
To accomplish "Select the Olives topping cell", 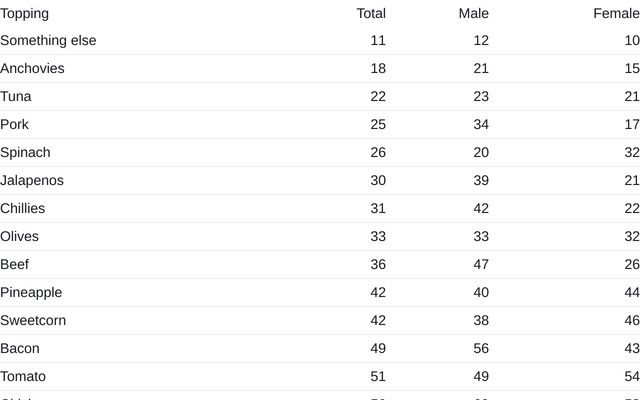I will 20,237.
